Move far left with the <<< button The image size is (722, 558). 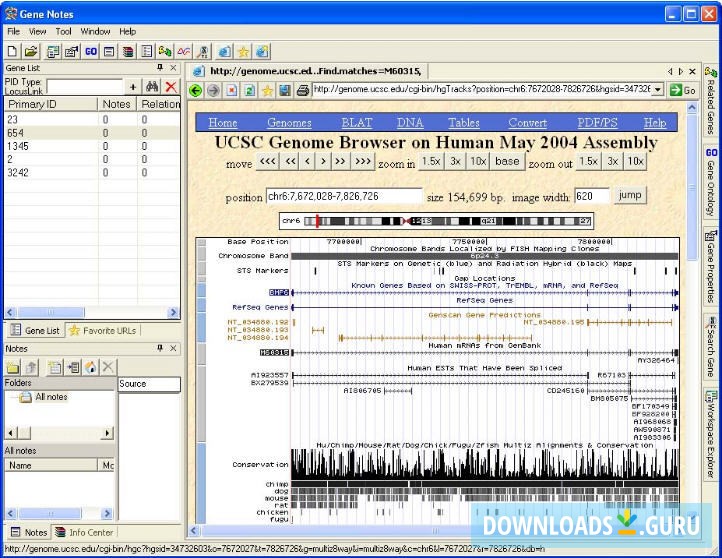tap(268, 162)
